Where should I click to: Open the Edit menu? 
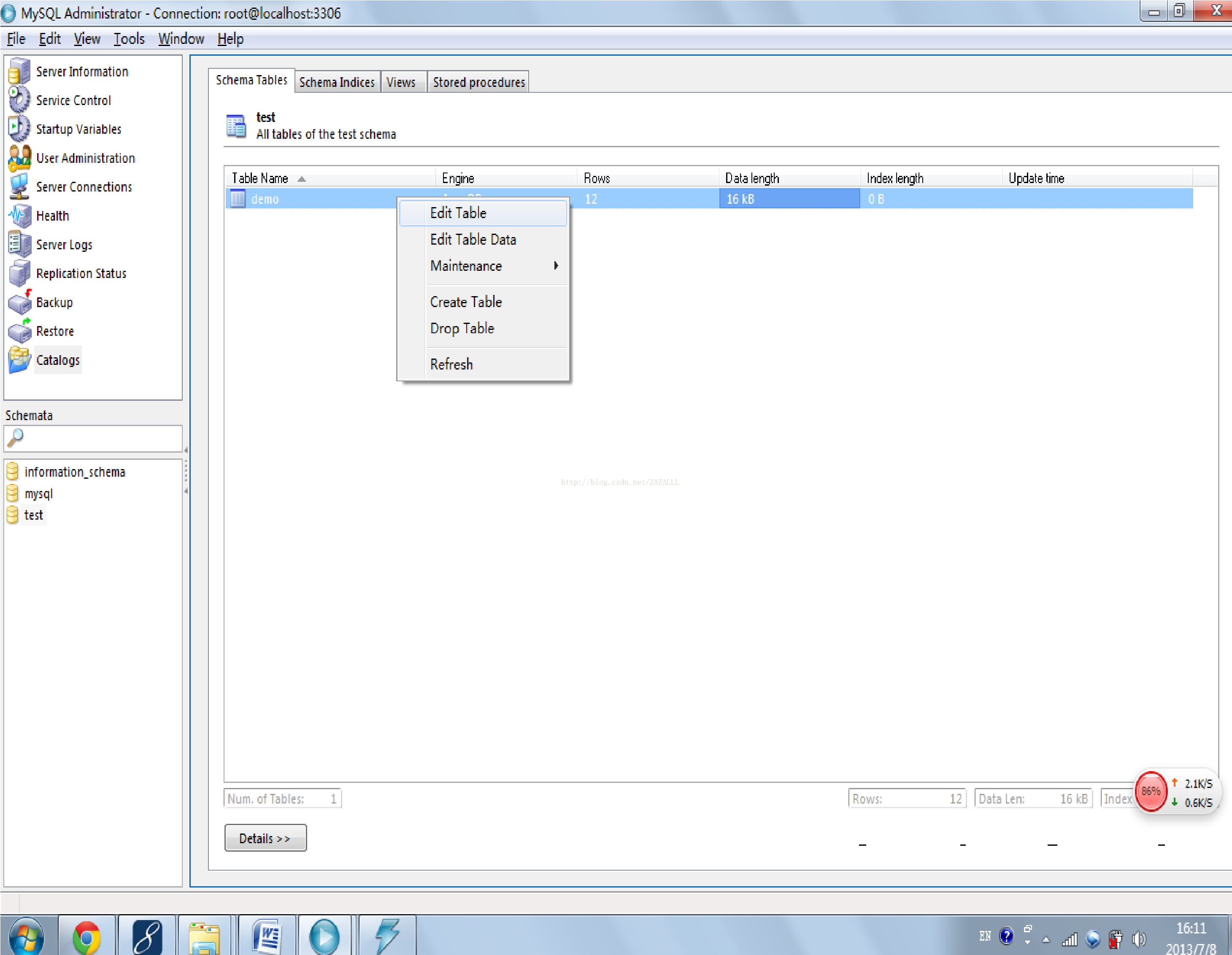50,39
